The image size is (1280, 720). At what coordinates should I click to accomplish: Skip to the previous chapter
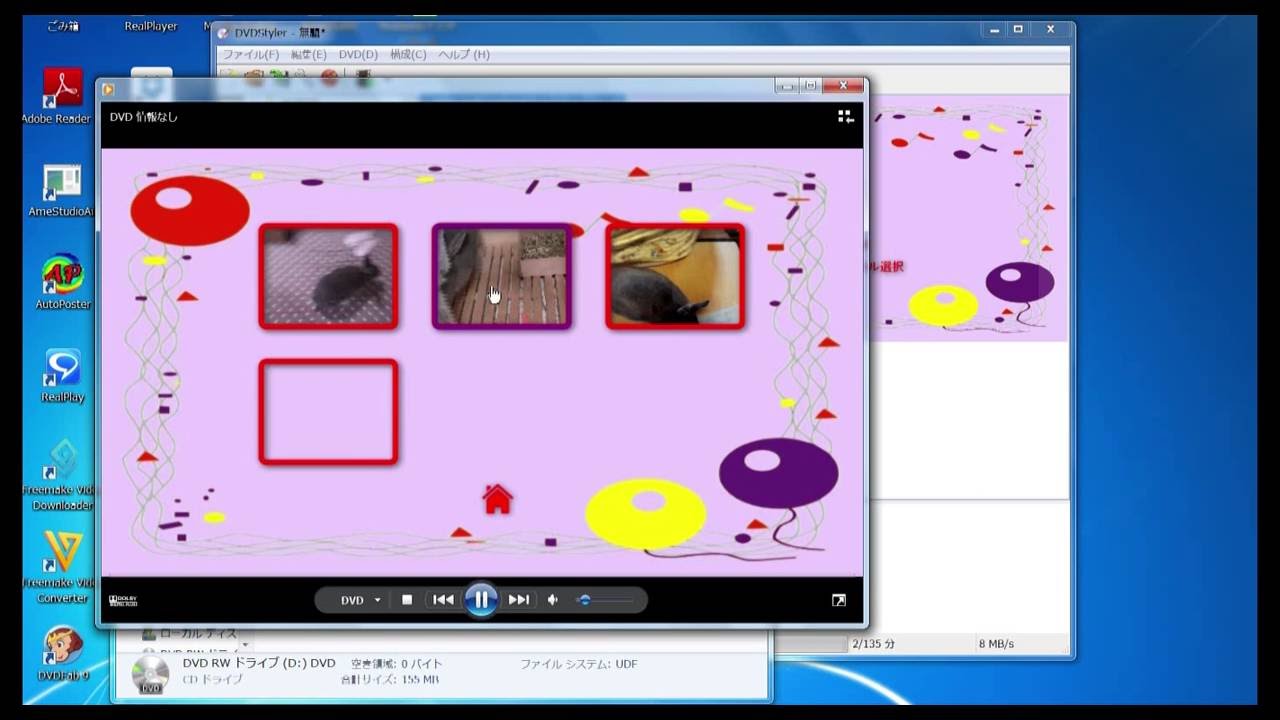coord(443,600)
